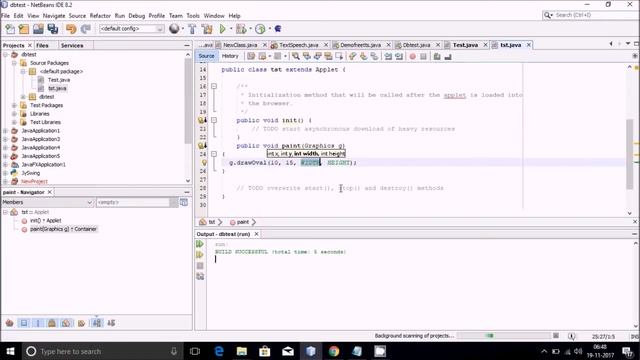Viewport: 640px width, 360px height.
Task: Select tst.java in Projects tree
Action: coord(57,88)
